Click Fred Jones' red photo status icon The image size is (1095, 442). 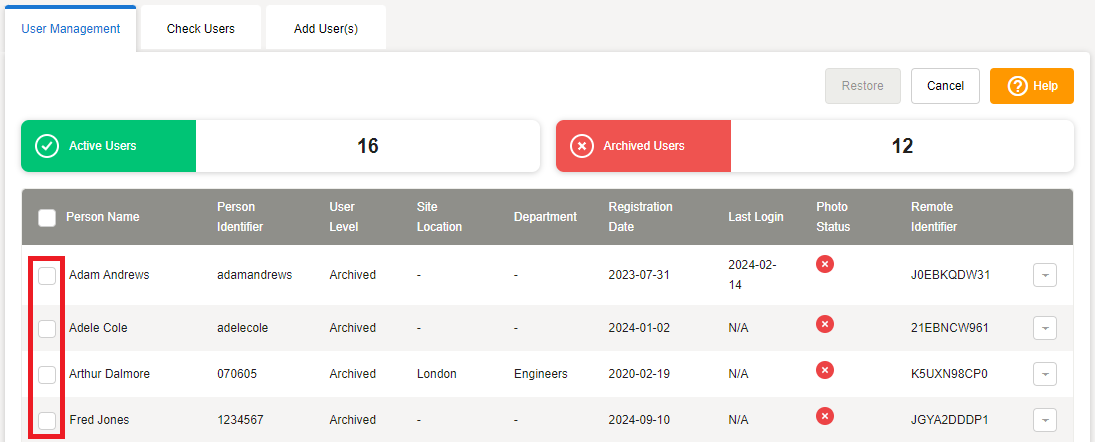click(825, 416)
